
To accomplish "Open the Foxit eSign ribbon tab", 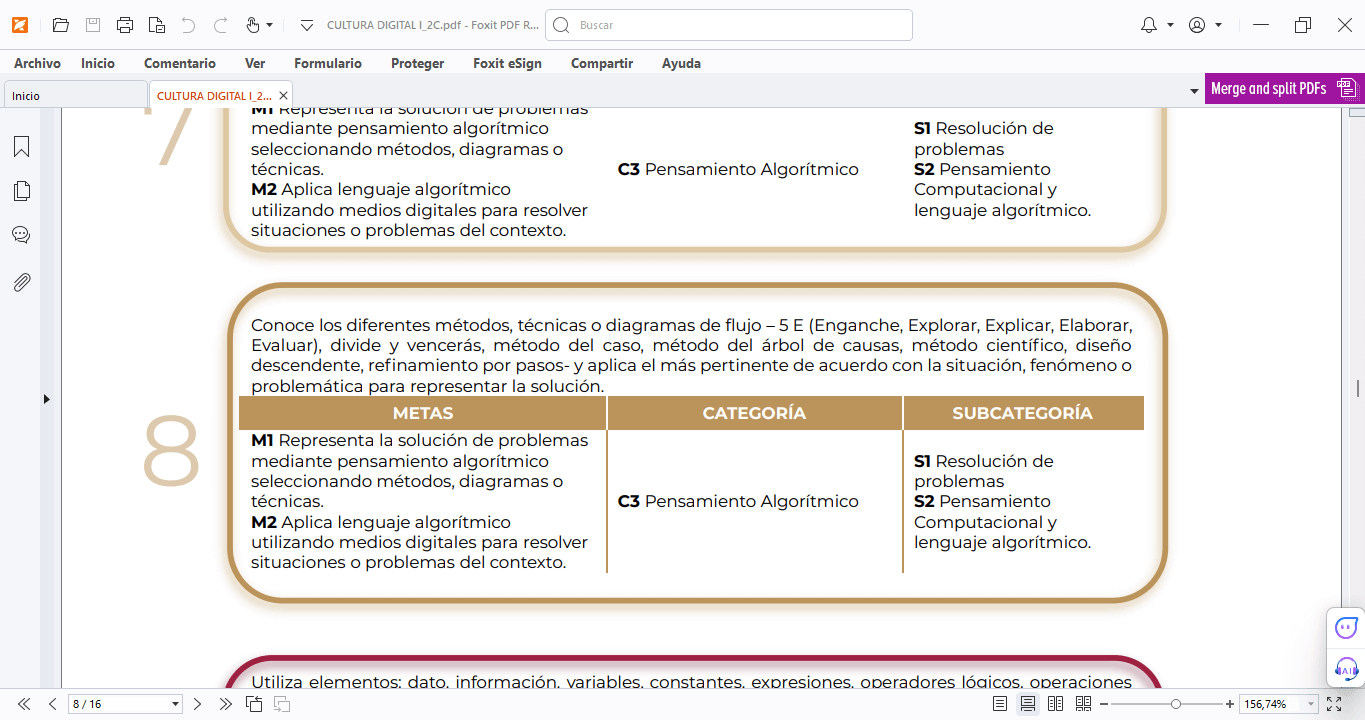I will coord(508,63).
